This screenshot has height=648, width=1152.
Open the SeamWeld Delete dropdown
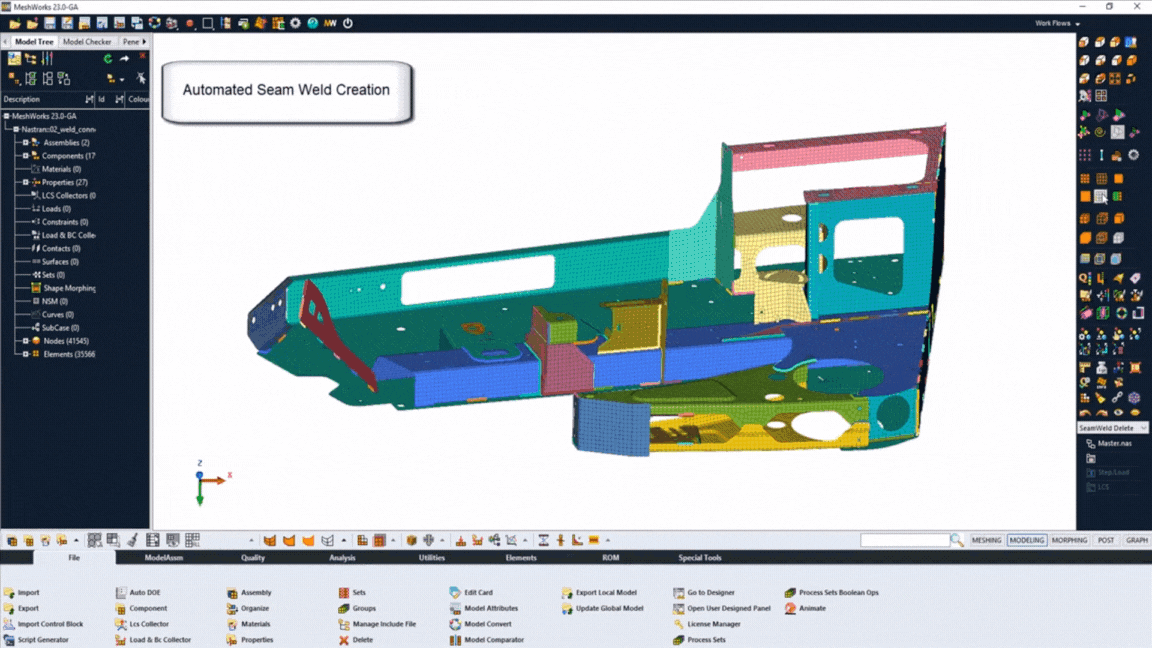click(1143, 428)
